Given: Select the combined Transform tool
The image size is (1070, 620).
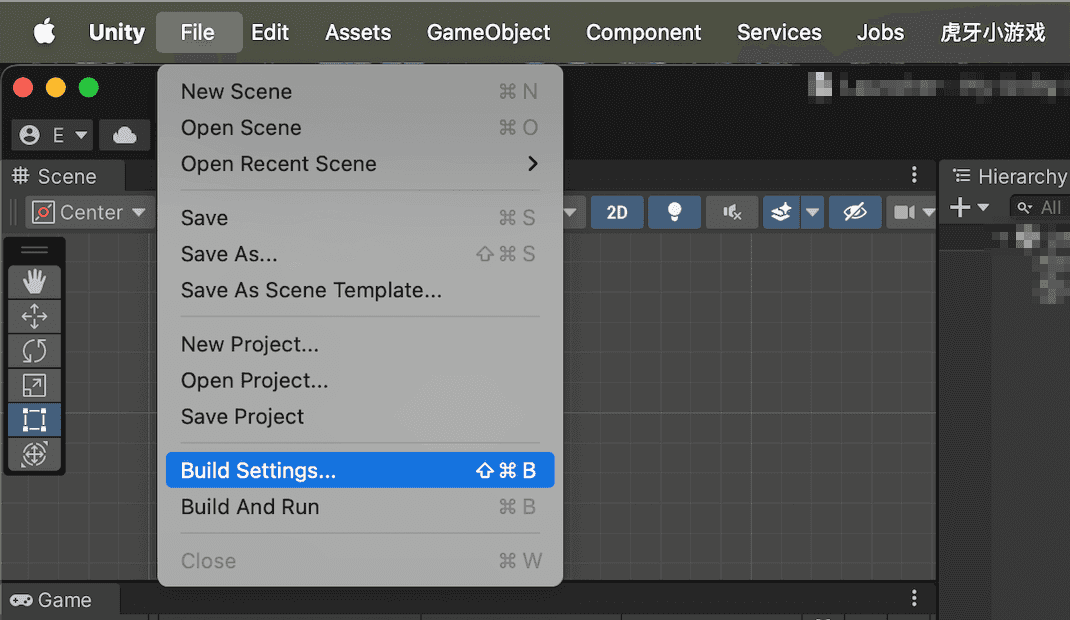Looking at the screenshot, I should 34,454.
